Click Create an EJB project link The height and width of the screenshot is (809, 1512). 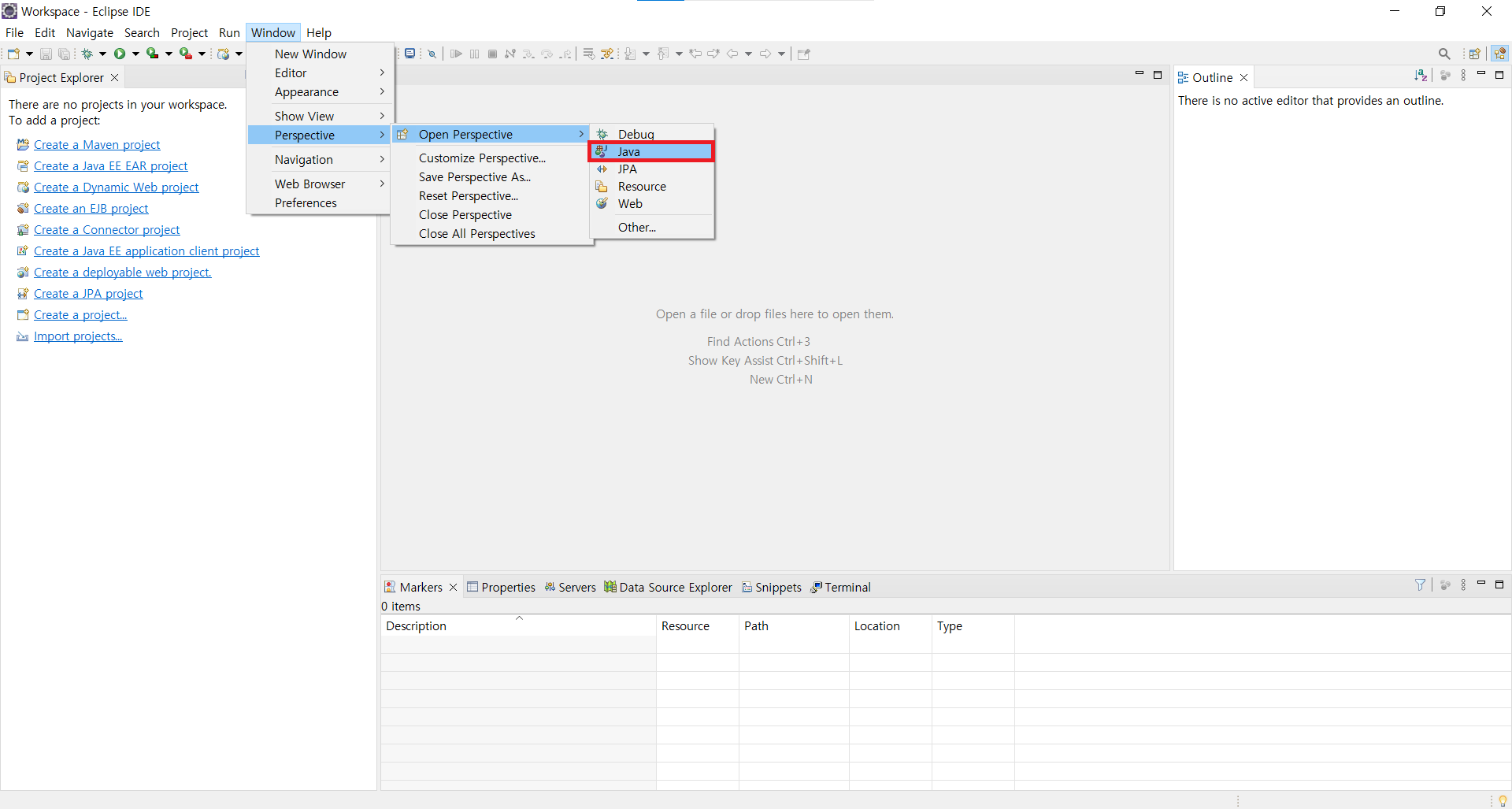[91, 208]
